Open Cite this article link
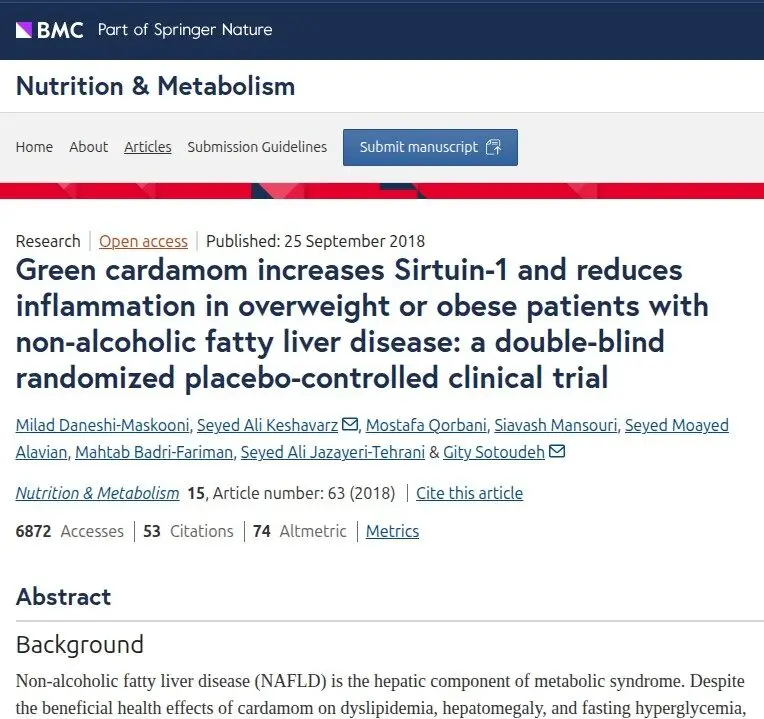The height and width of the screenshot is (719, 764). pyautogui.click(x=469, y=493)
